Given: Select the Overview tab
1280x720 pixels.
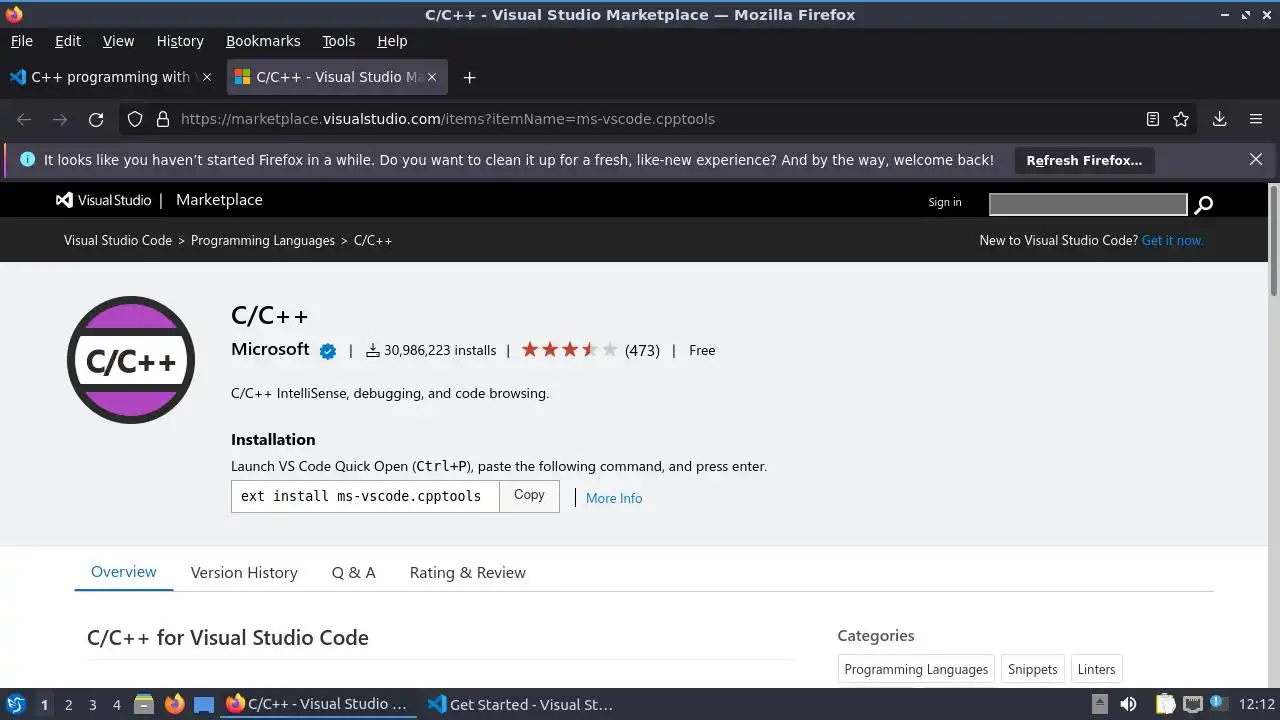Looking at the screenshot, I should coord(124,572).
